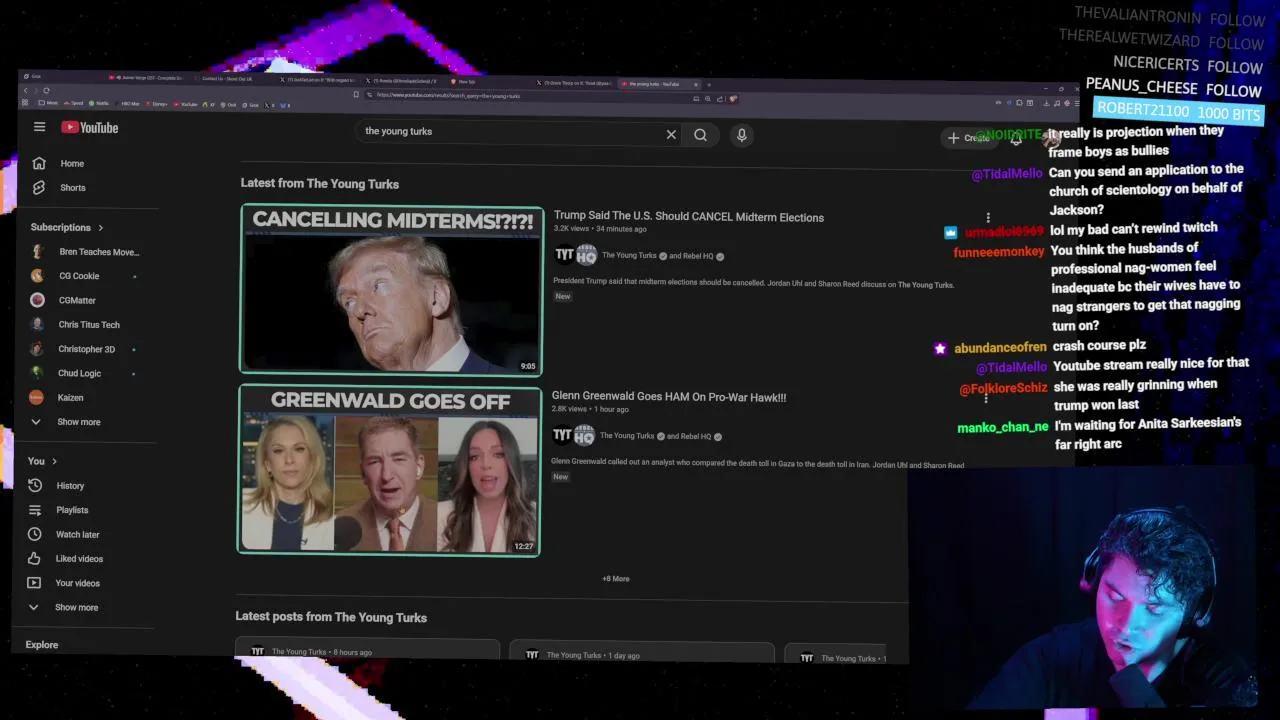Open Explore section heading
Viewport: 1280px width, 720px height.
click(42, 645)
